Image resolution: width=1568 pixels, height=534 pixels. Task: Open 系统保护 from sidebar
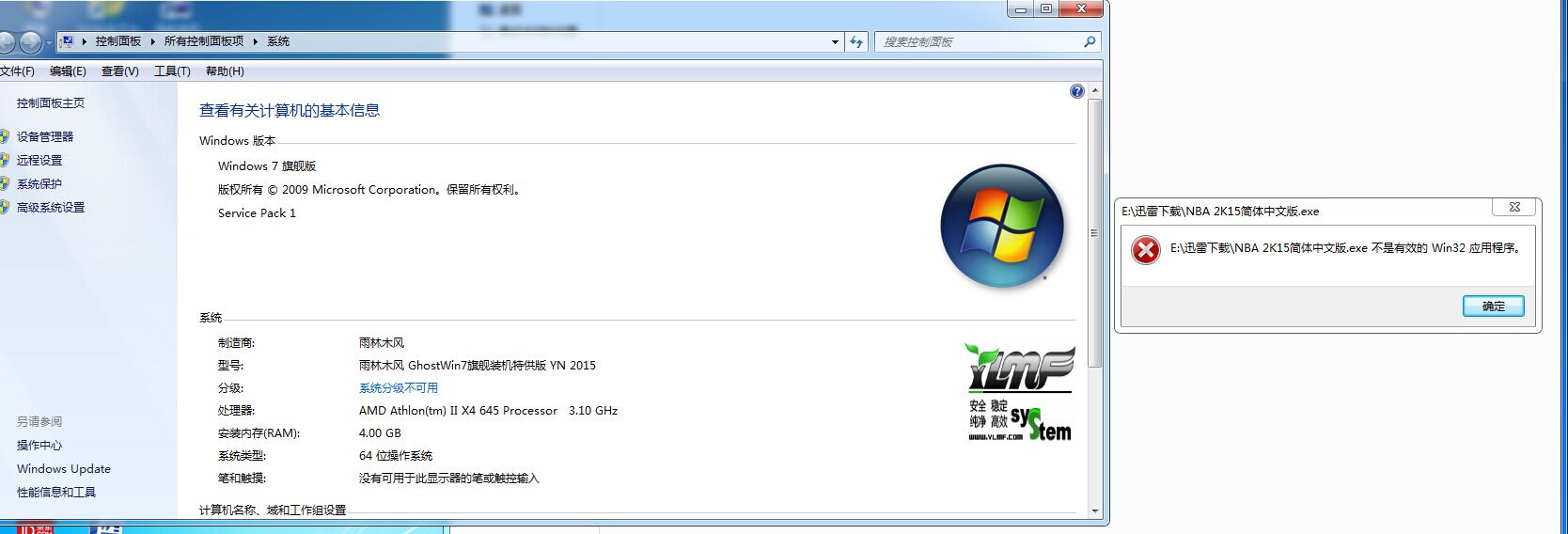pos(39,184)
